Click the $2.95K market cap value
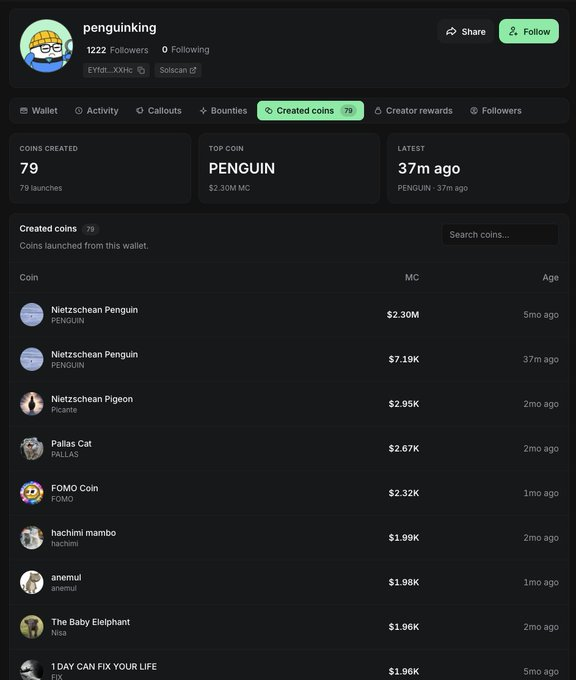The height and width of the screenshot is (680, 576). (x=404, y=404)
